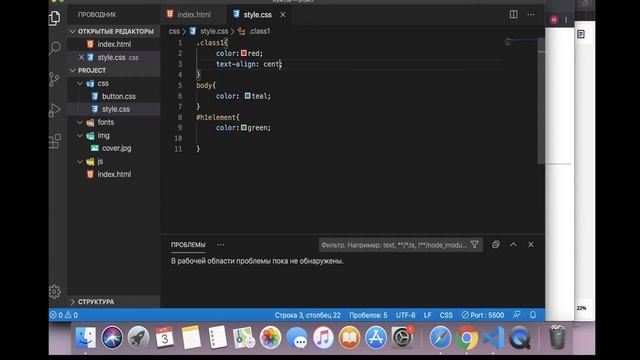640x360 pixels.
Task: Open the ПРОБЛЕМЫ panel tab
Action: [188, 245]
